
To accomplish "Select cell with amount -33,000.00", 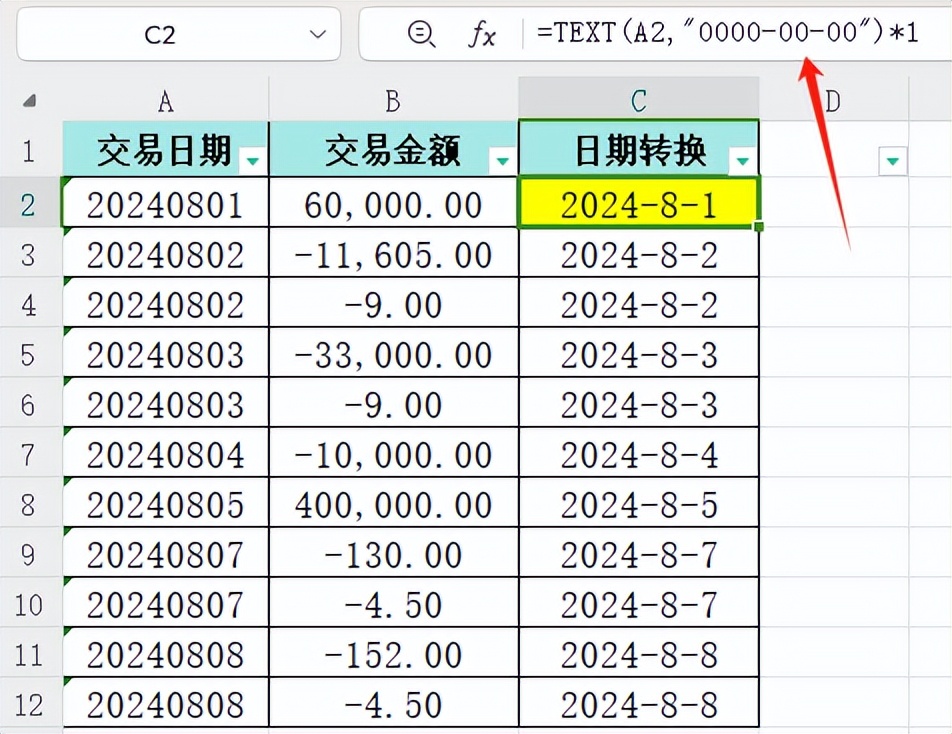I will 393,353.
